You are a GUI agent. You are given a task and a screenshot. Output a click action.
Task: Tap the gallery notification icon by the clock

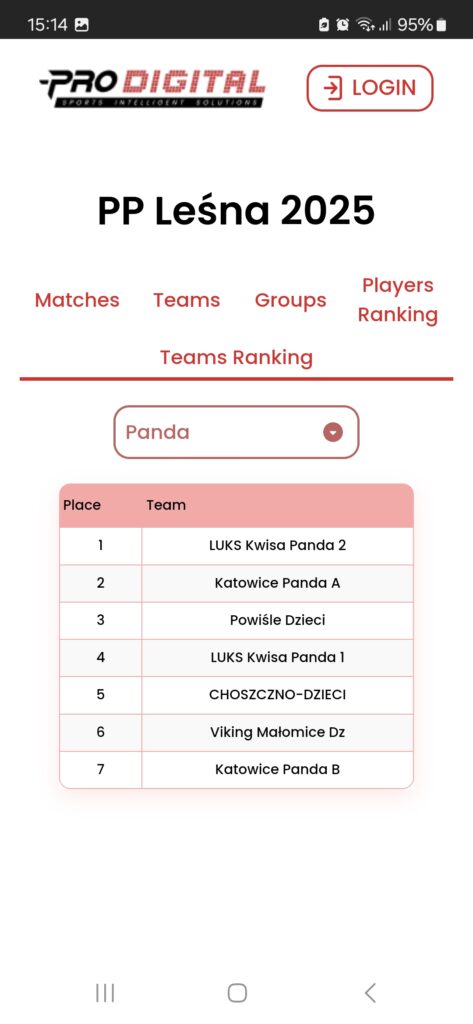pyautogui.click(x=82, y=25)
